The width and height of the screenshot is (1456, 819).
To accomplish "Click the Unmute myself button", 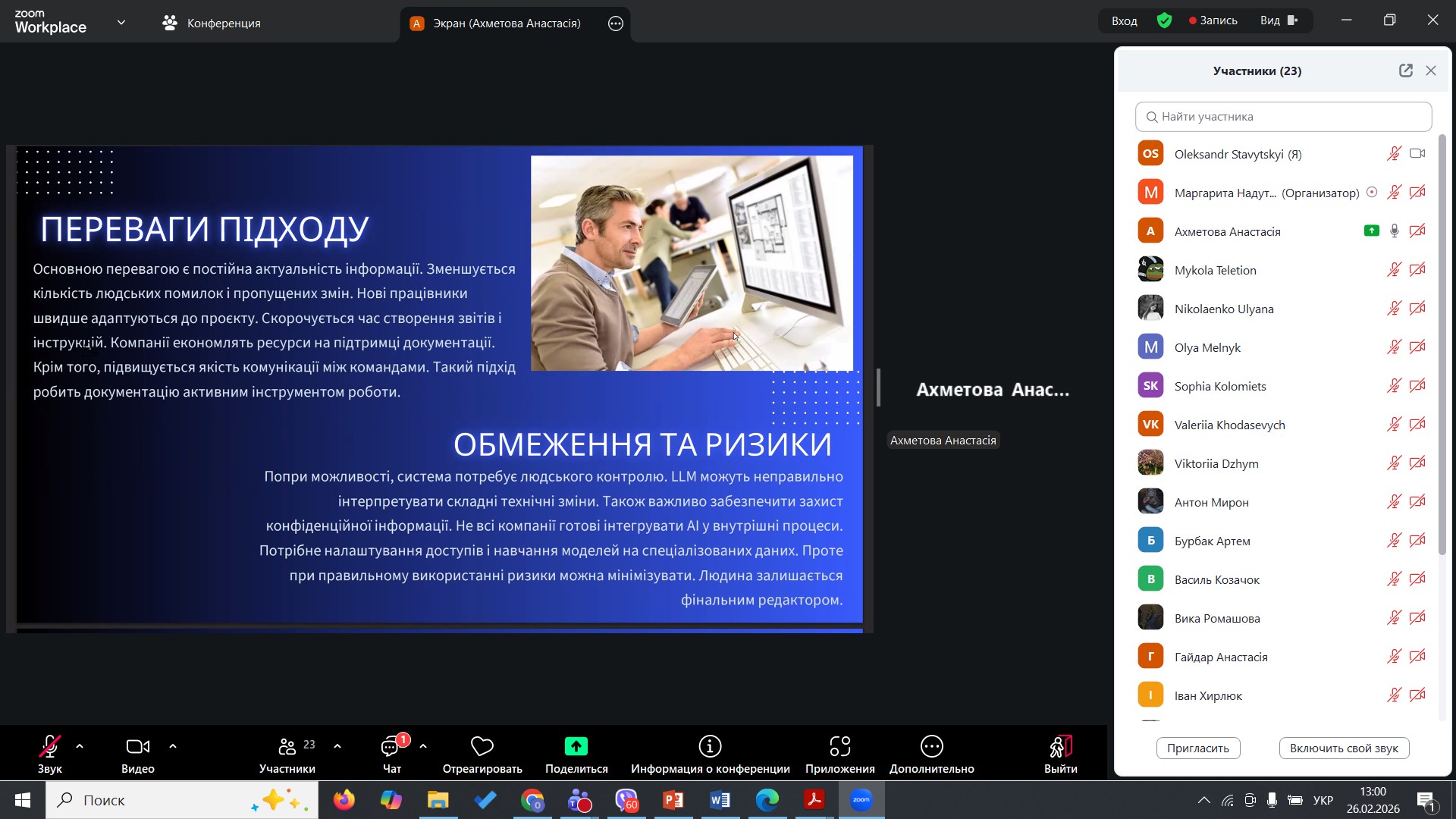I will (x=1343, y=748).
